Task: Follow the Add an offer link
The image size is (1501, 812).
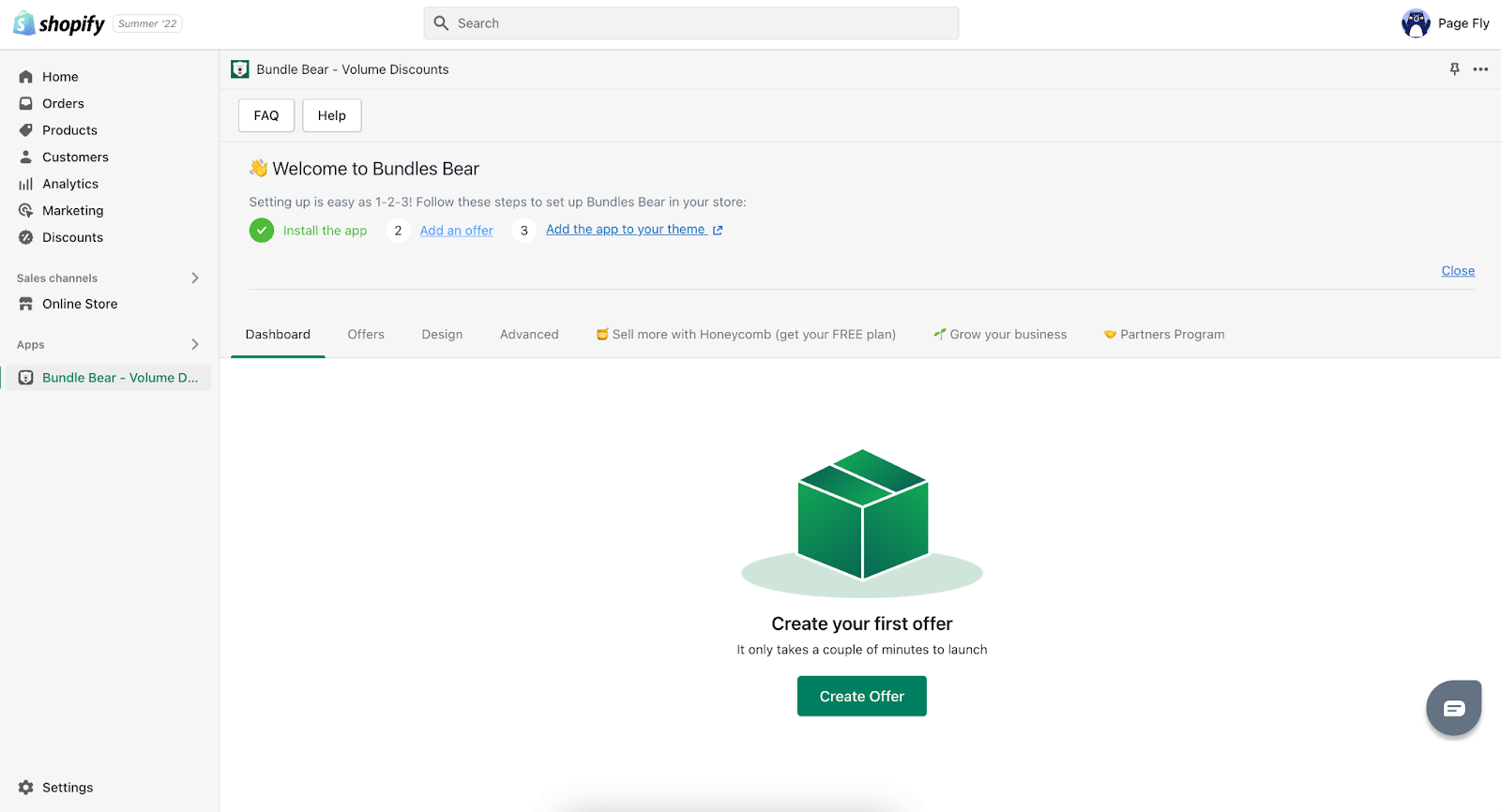Action: (x=456, y=231)
